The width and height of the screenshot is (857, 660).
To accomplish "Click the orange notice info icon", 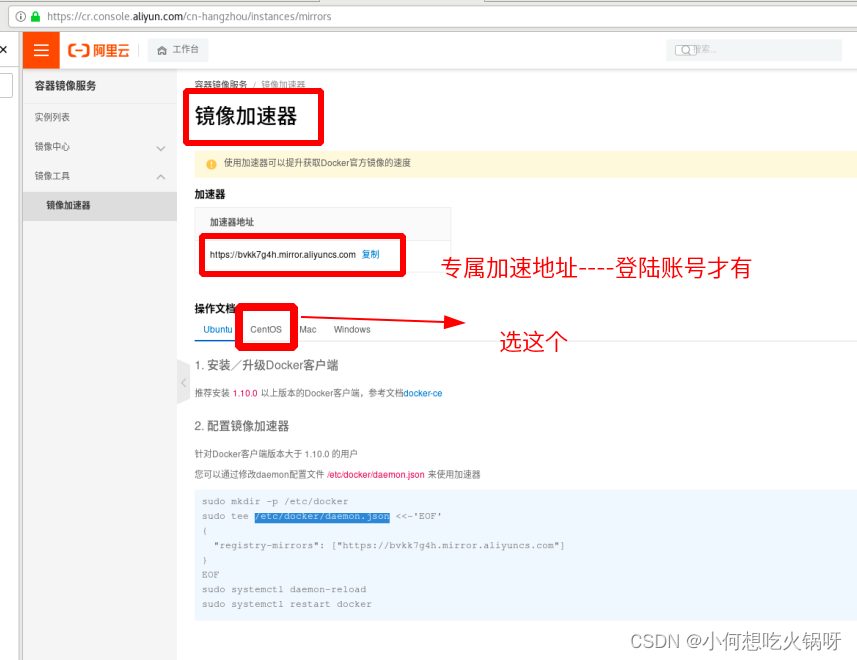I will click(x=212, y=164).
